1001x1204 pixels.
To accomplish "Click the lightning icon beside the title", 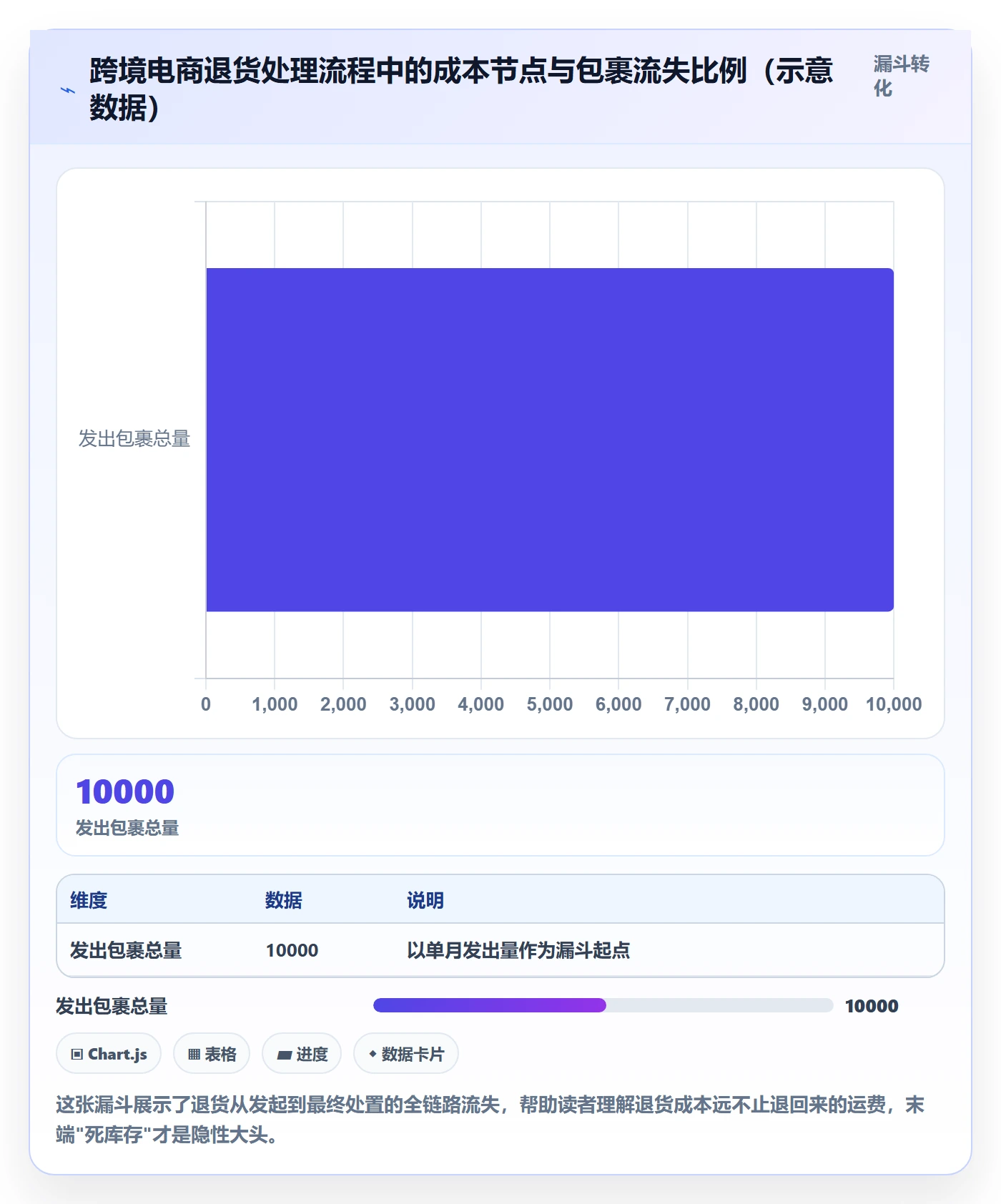I will [x=68, y=90].
